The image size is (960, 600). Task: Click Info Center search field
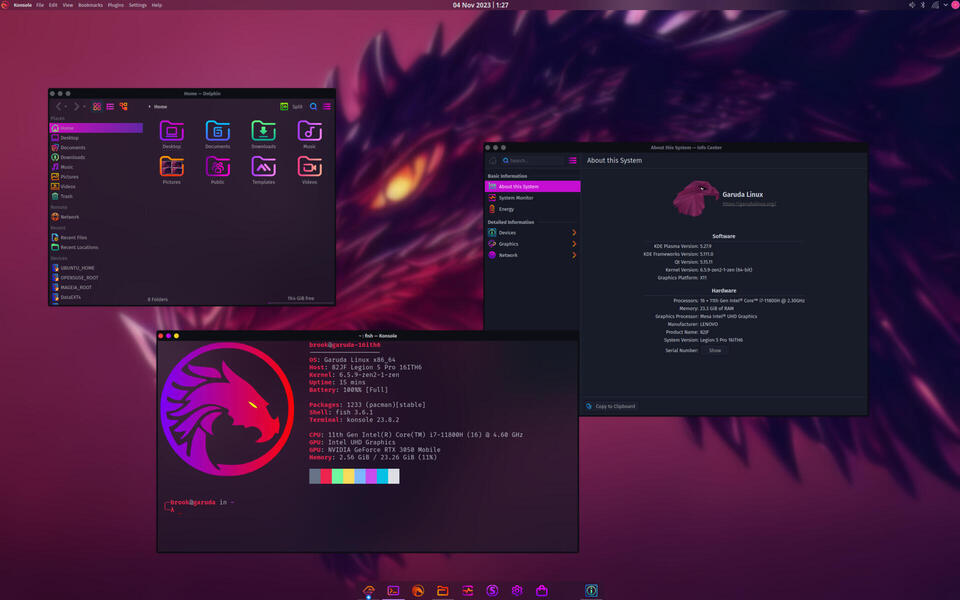point(531,160)
